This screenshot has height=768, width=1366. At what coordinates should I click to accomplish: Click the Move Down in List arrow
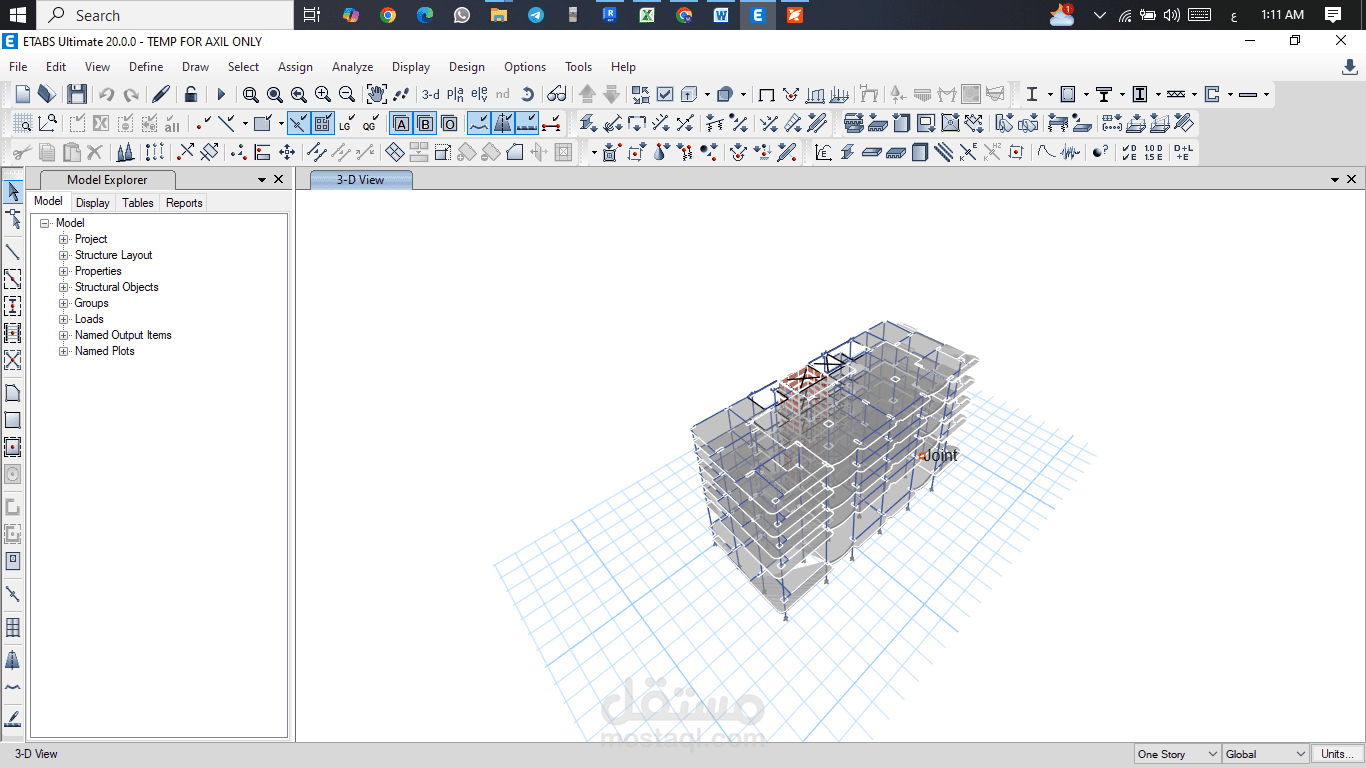pyautogui.click(x=611, y=94)
